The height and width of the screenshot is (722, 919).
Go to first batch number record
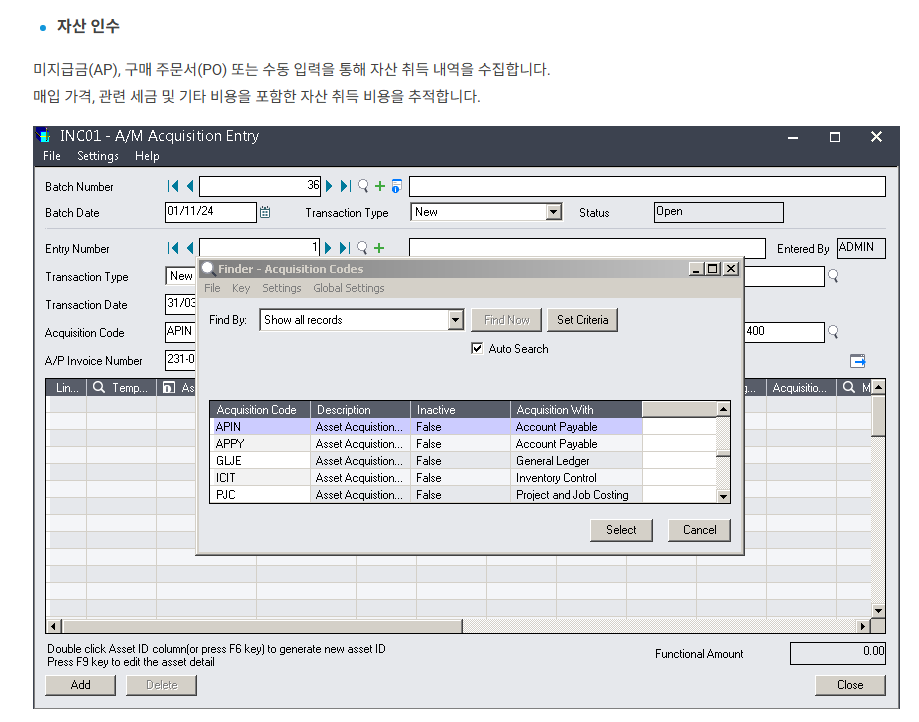[173, 186]
